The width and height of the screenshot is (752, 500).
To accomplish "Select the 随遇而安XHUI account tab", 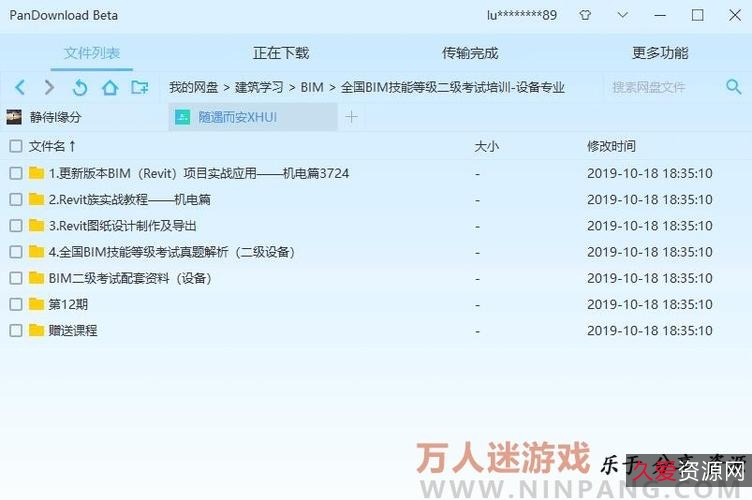I will click(x=253, y=117).
